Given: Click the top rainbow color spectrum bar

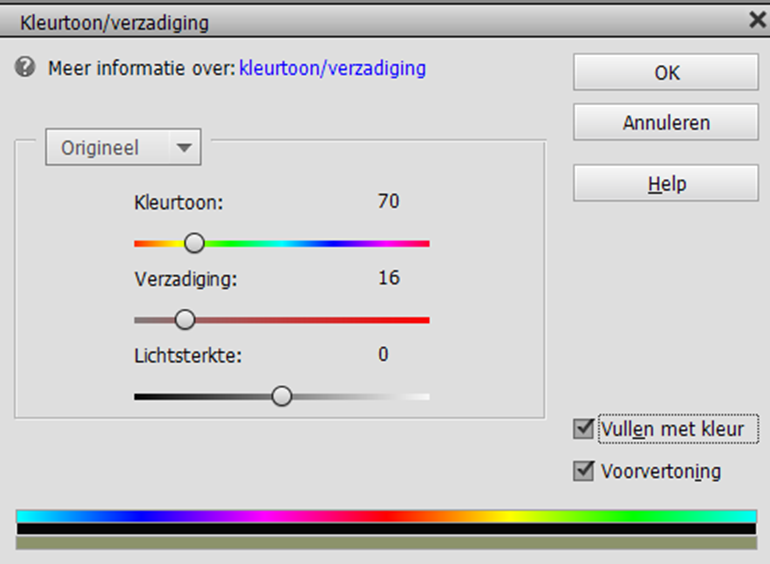Looking at the screenshot, I should pyautogui.click(x=386, y=516).
